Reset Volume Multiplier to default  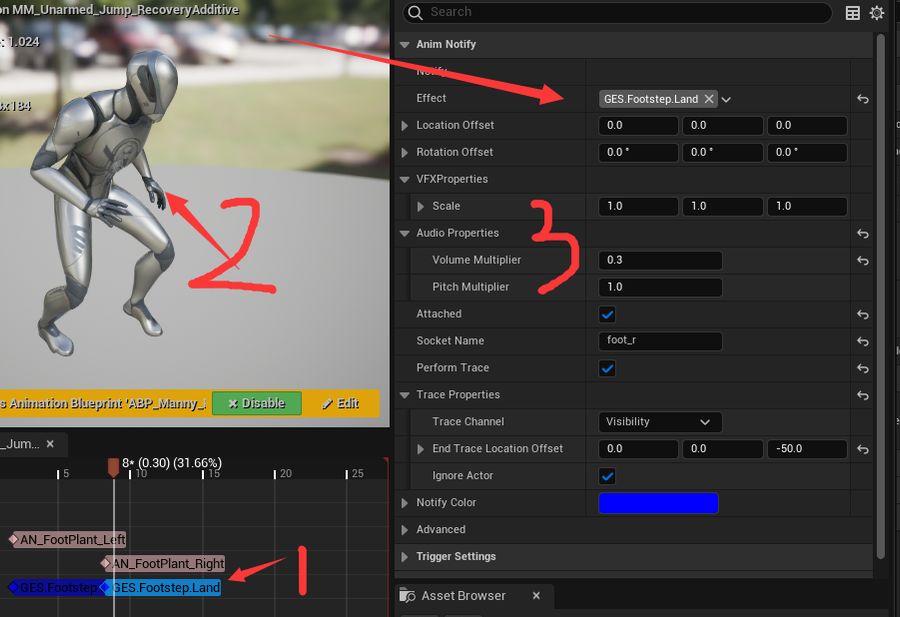(863, 261)
